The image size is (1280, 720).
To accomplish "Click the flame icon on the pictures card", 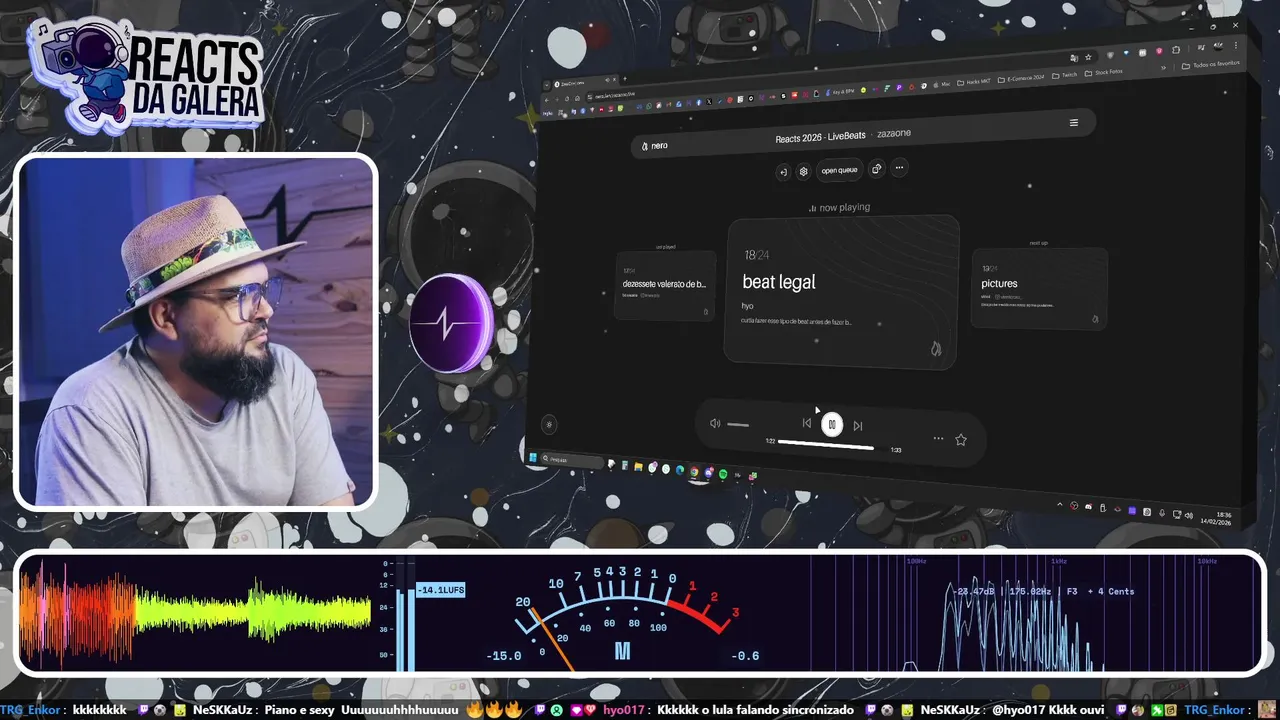I will [x=1094, y=319].
